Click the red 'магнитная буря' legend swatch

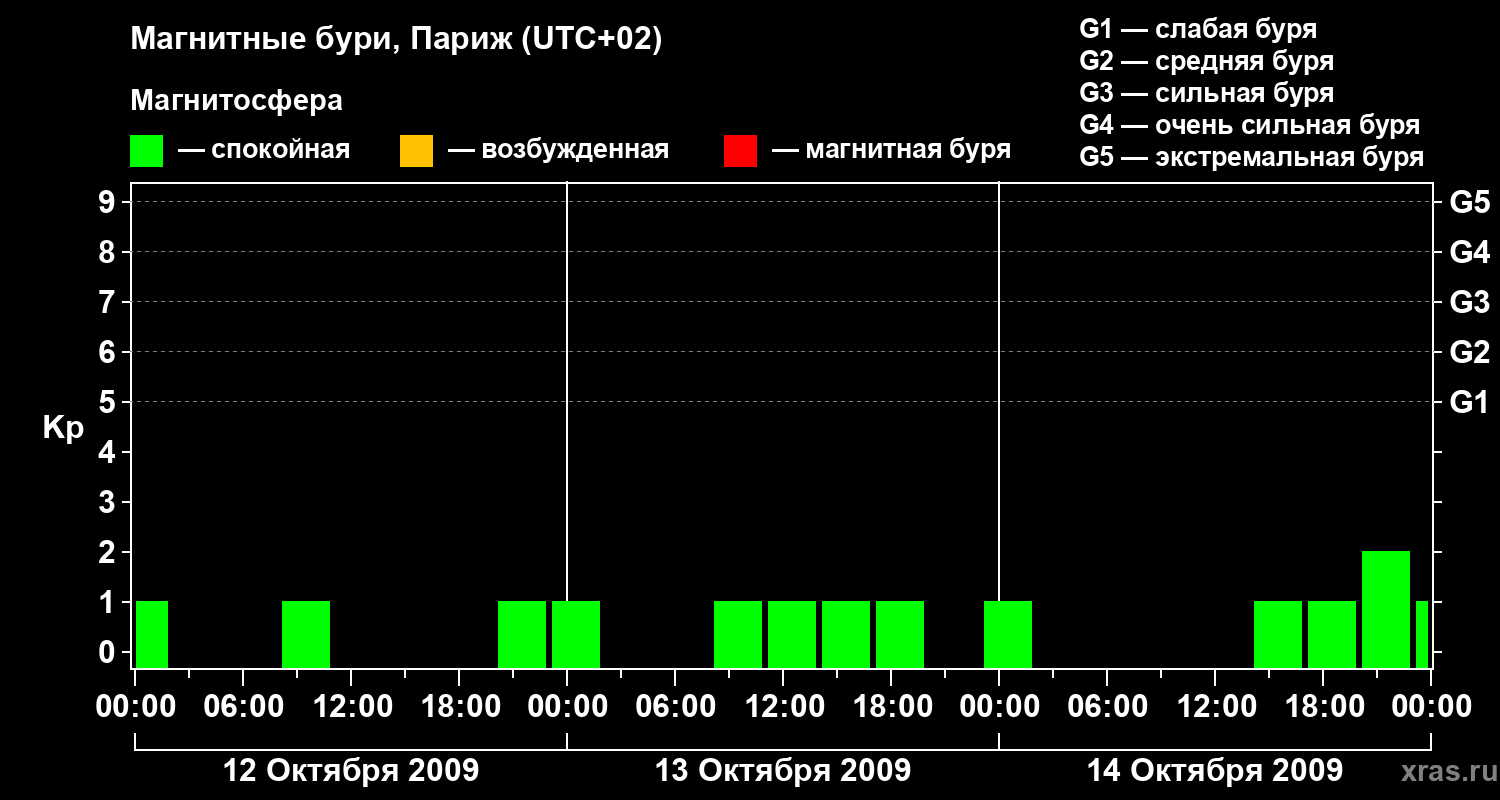pos(740,150)
